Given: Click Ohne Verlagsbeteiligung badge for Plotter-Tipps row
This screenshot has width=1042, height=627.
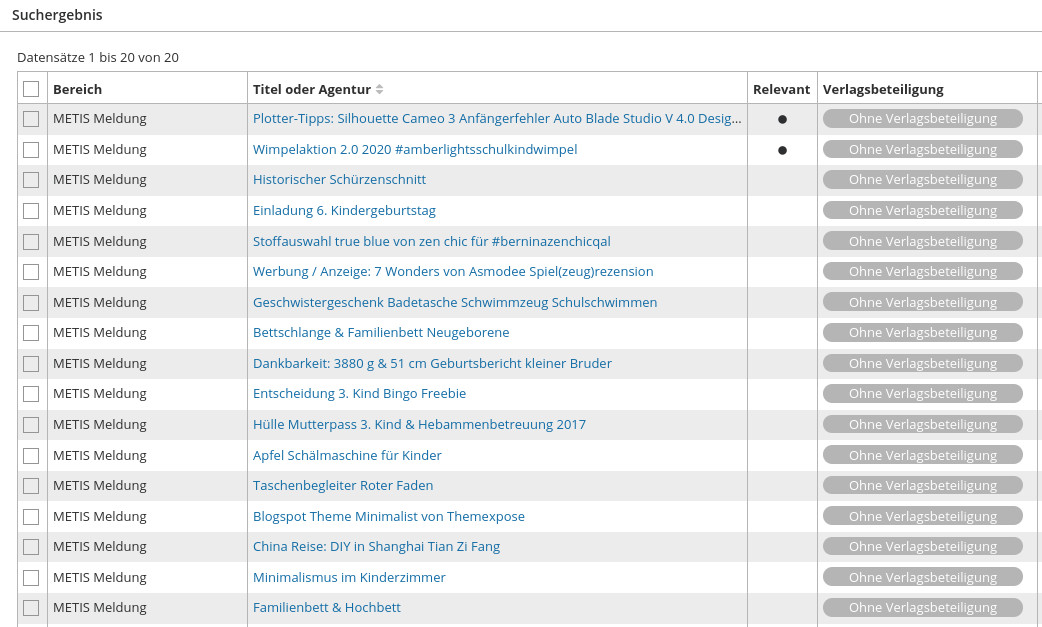Looking at the screenshot, I should click(x=922, y=119).
